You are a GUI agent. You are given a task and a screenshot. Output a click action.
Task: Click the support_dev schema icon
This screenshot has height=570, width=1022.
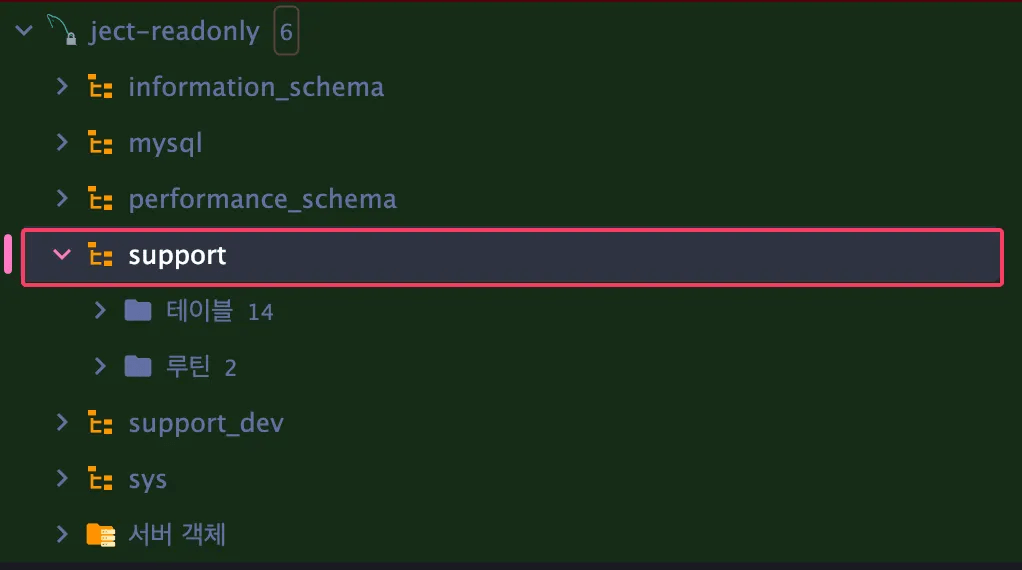click(x=100, y=423)
